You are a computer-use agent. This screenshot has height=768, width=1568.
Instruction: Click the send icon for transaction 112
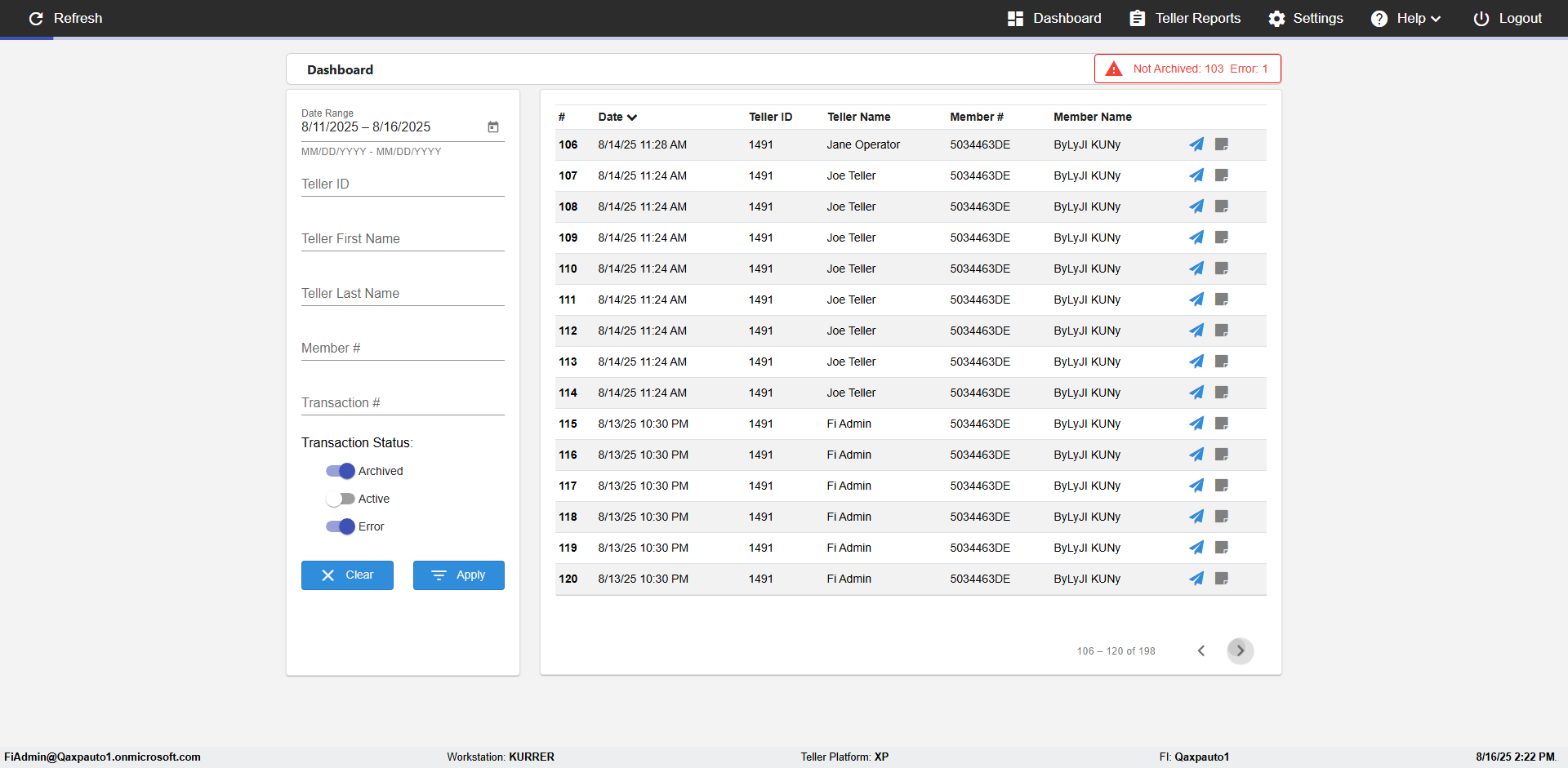pos(1196,331)
